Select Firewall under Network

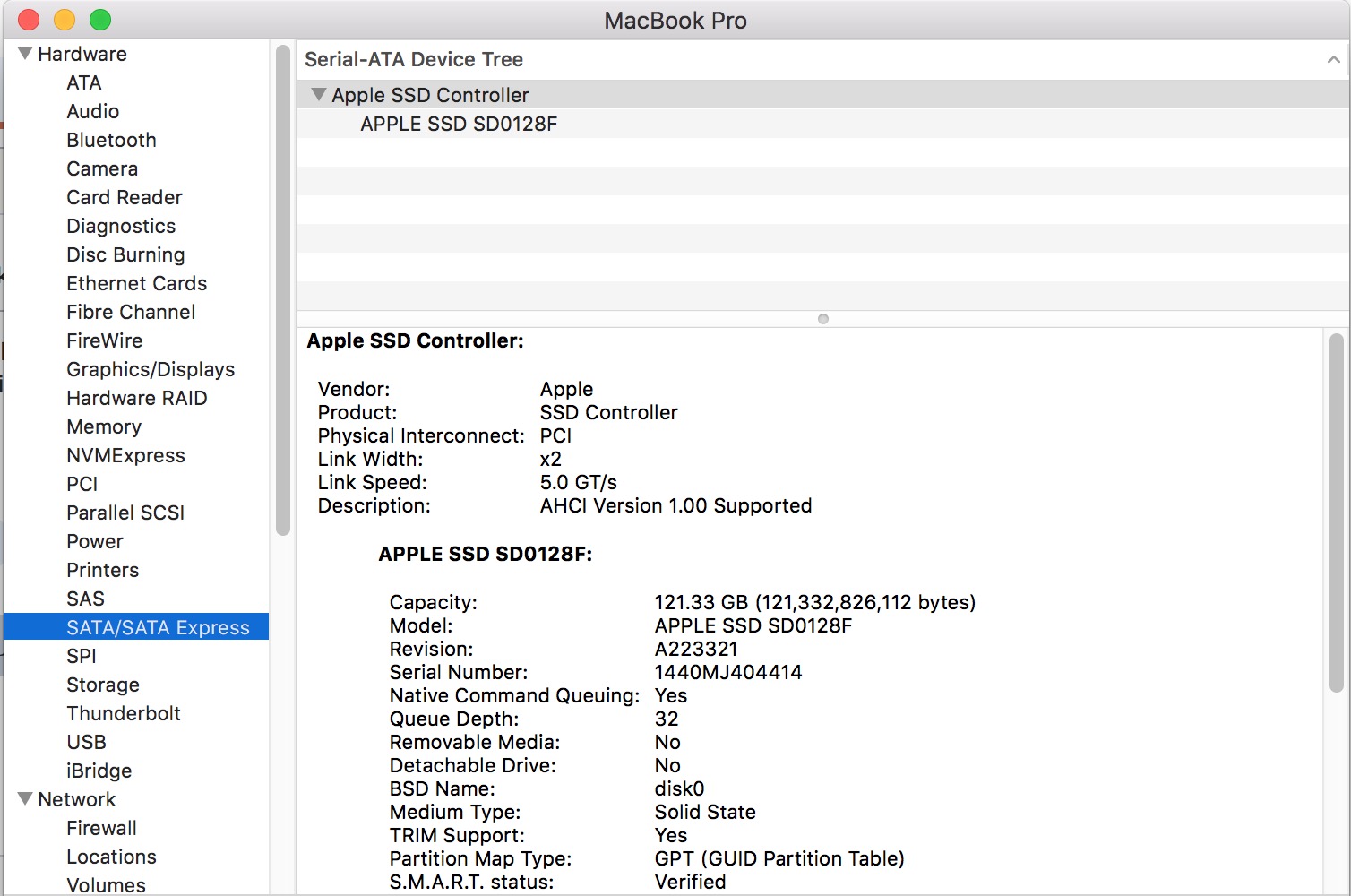coord(101,828)
